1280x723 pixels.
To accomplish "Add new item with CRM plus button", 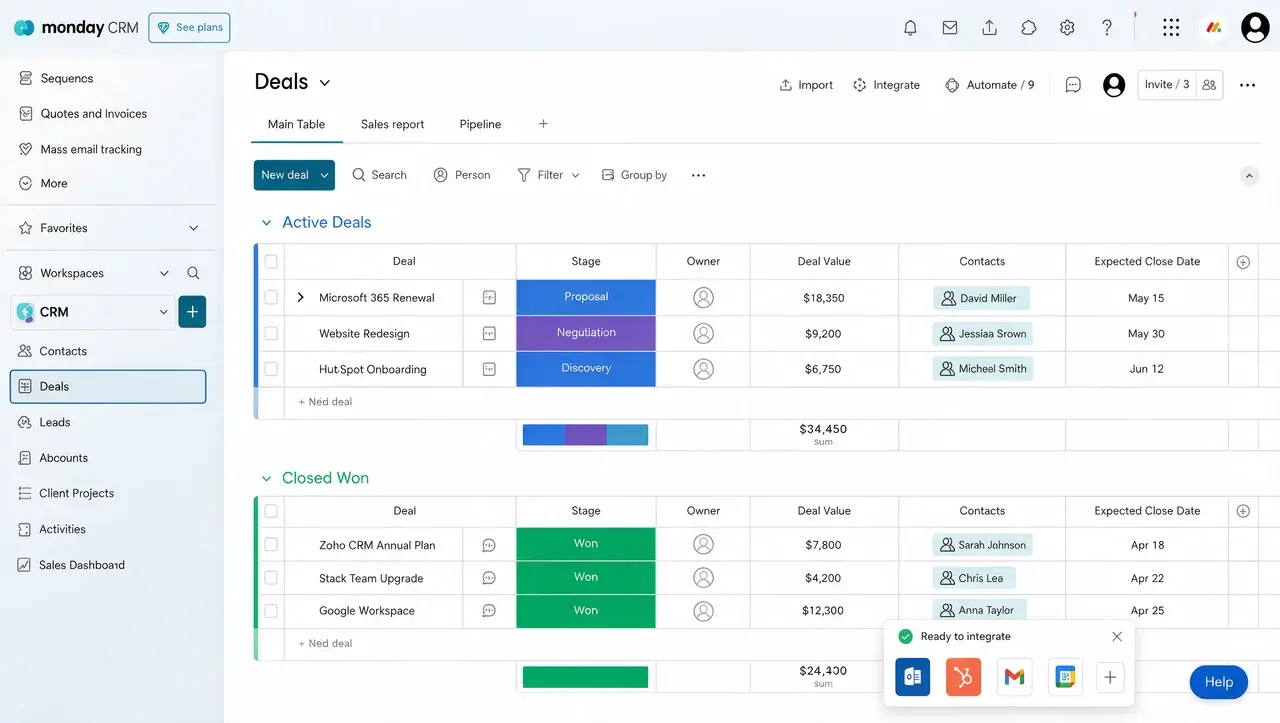I will 192,312.
